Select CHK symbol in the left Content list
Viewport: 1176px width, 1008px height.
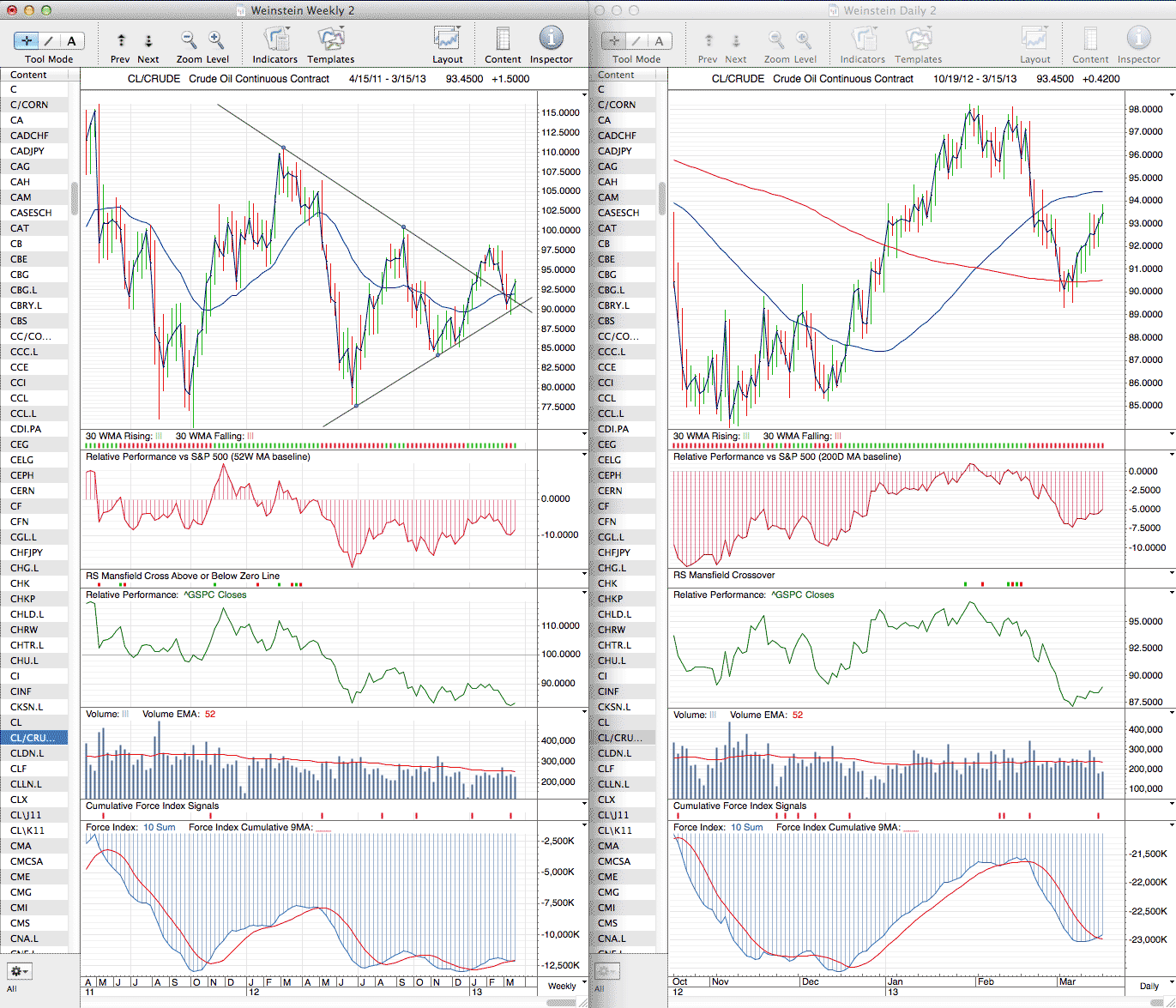[21, 583]
